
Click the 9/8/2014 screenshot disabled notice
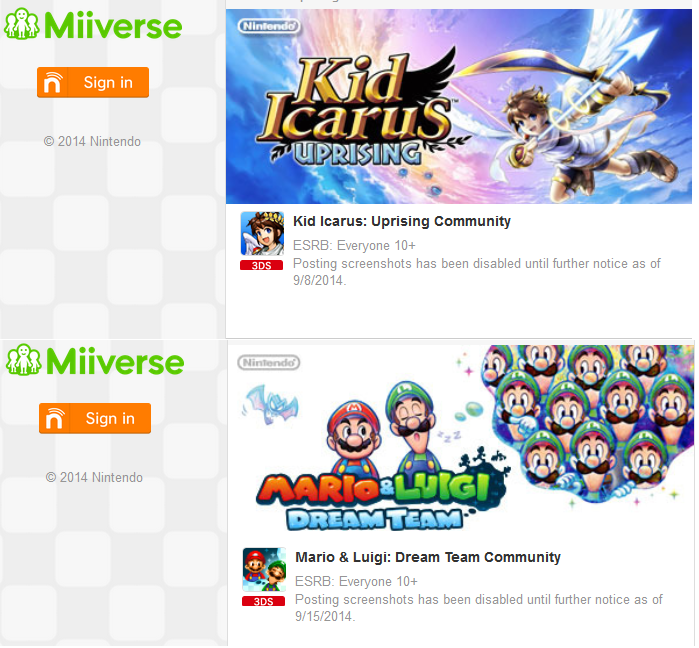477,272
